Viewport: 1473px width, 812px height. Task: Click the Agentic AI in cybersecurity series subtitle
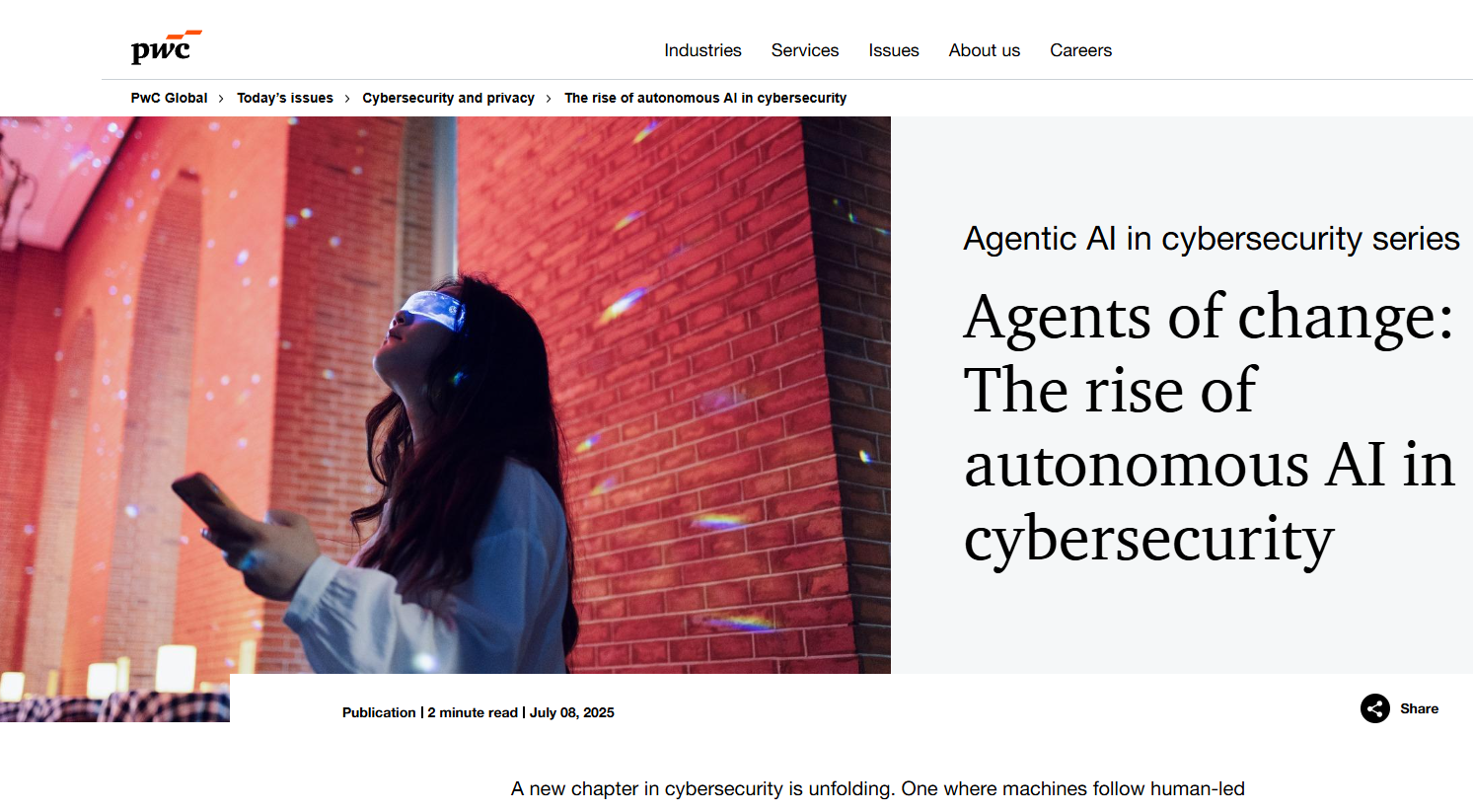(1212, 239)
